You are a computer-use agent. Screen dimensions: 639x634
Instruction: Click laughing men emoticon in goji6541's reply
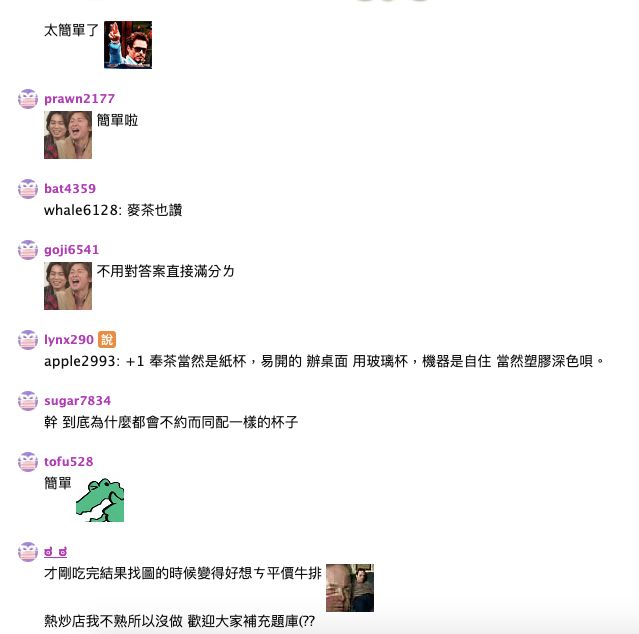(68, 286)
